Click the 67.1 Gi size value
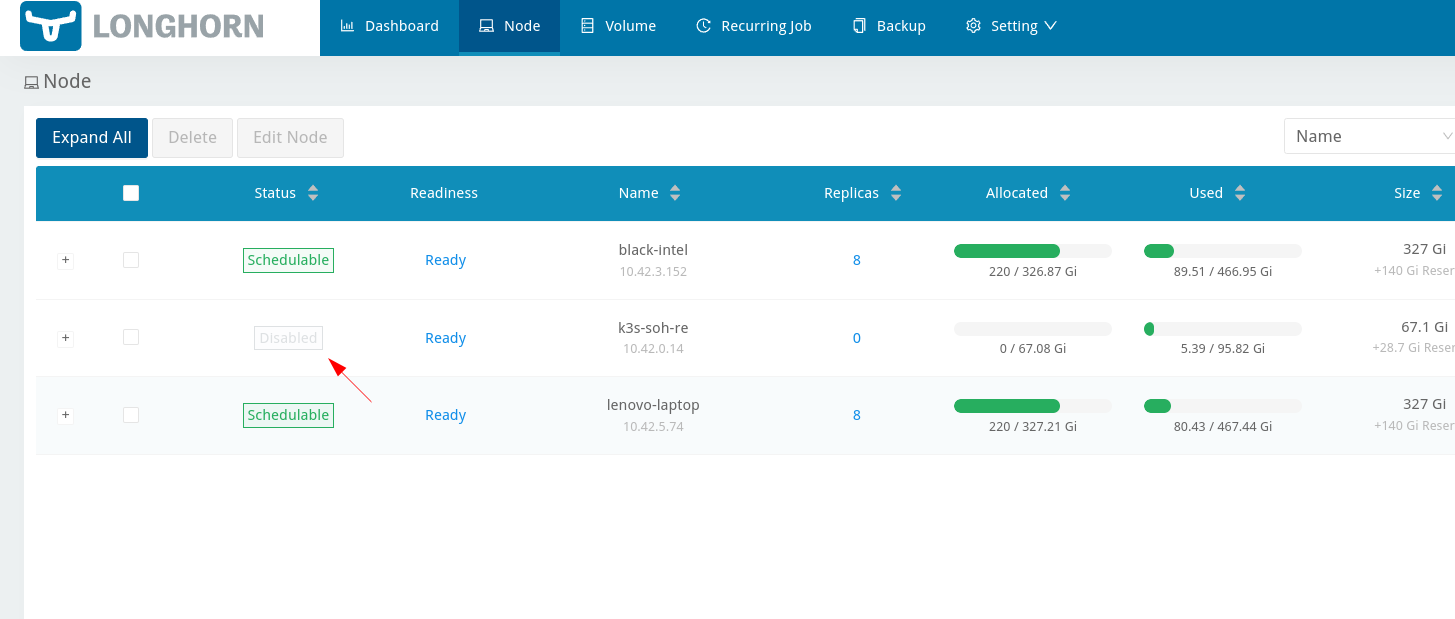 click(1424, 327)
